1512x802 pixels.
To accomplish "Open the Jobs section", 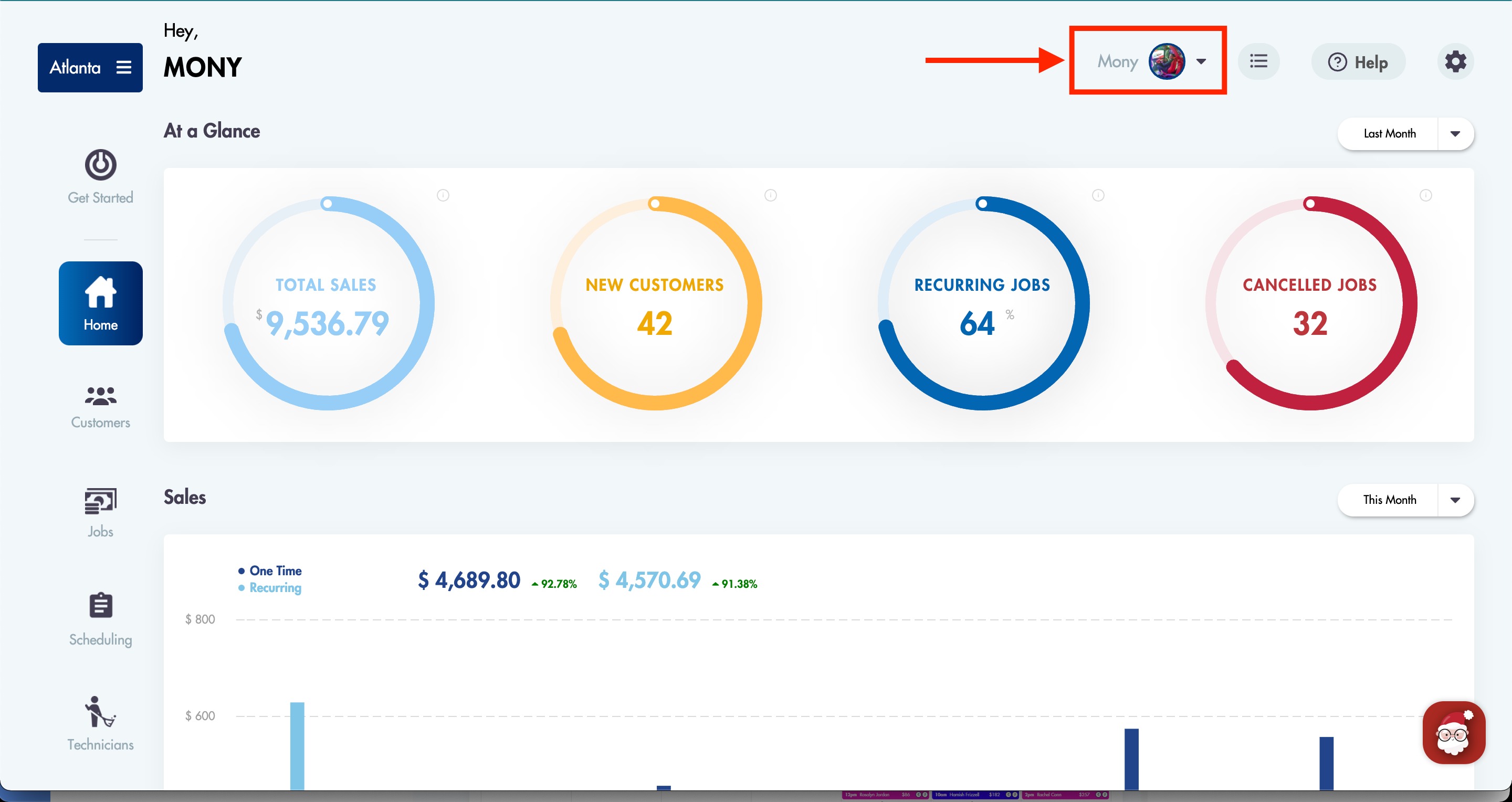I will [x=100, y=513].
